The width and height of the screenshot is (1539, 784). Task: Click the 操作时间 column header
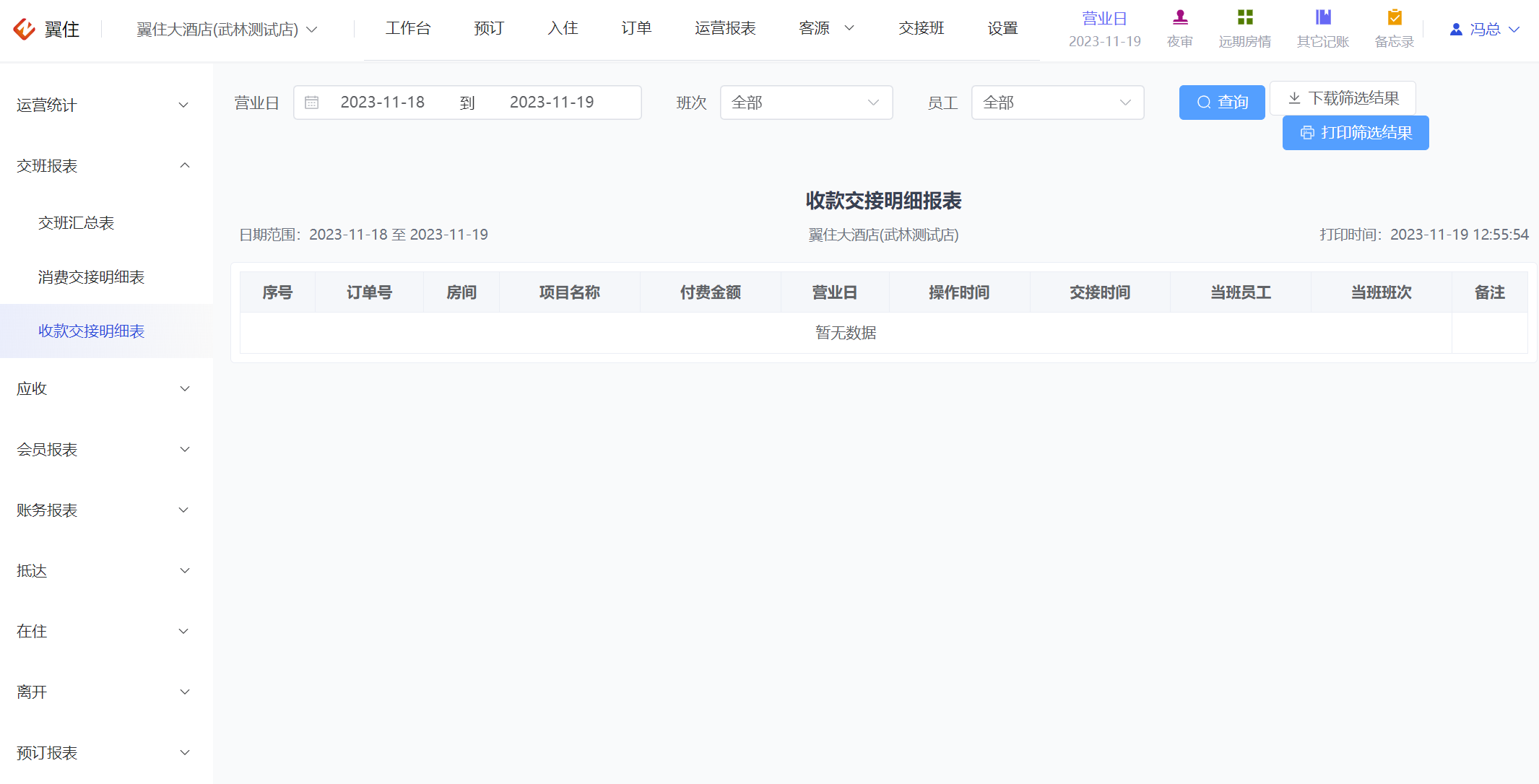tap(959, 292)
